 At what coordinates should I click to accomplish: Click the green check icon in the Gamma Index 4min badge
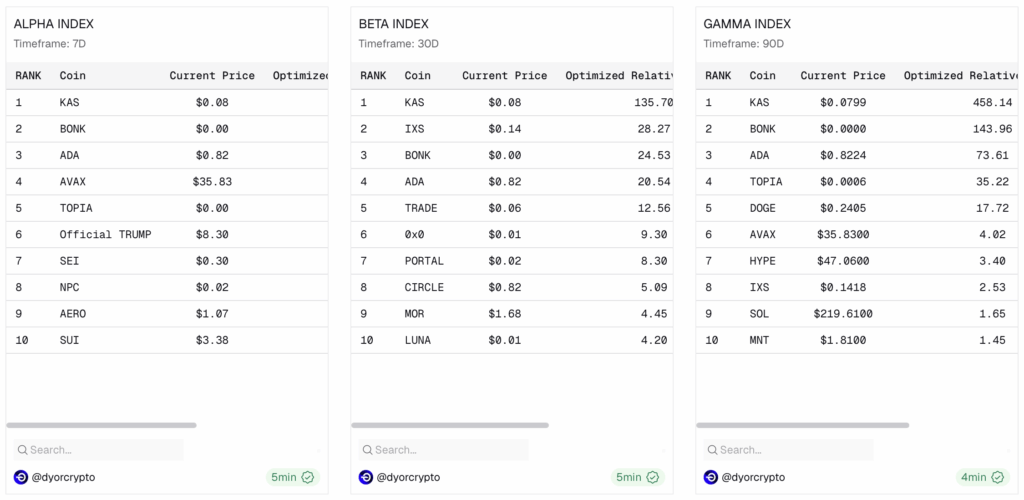pyautogui.click(x=998, y=477)
